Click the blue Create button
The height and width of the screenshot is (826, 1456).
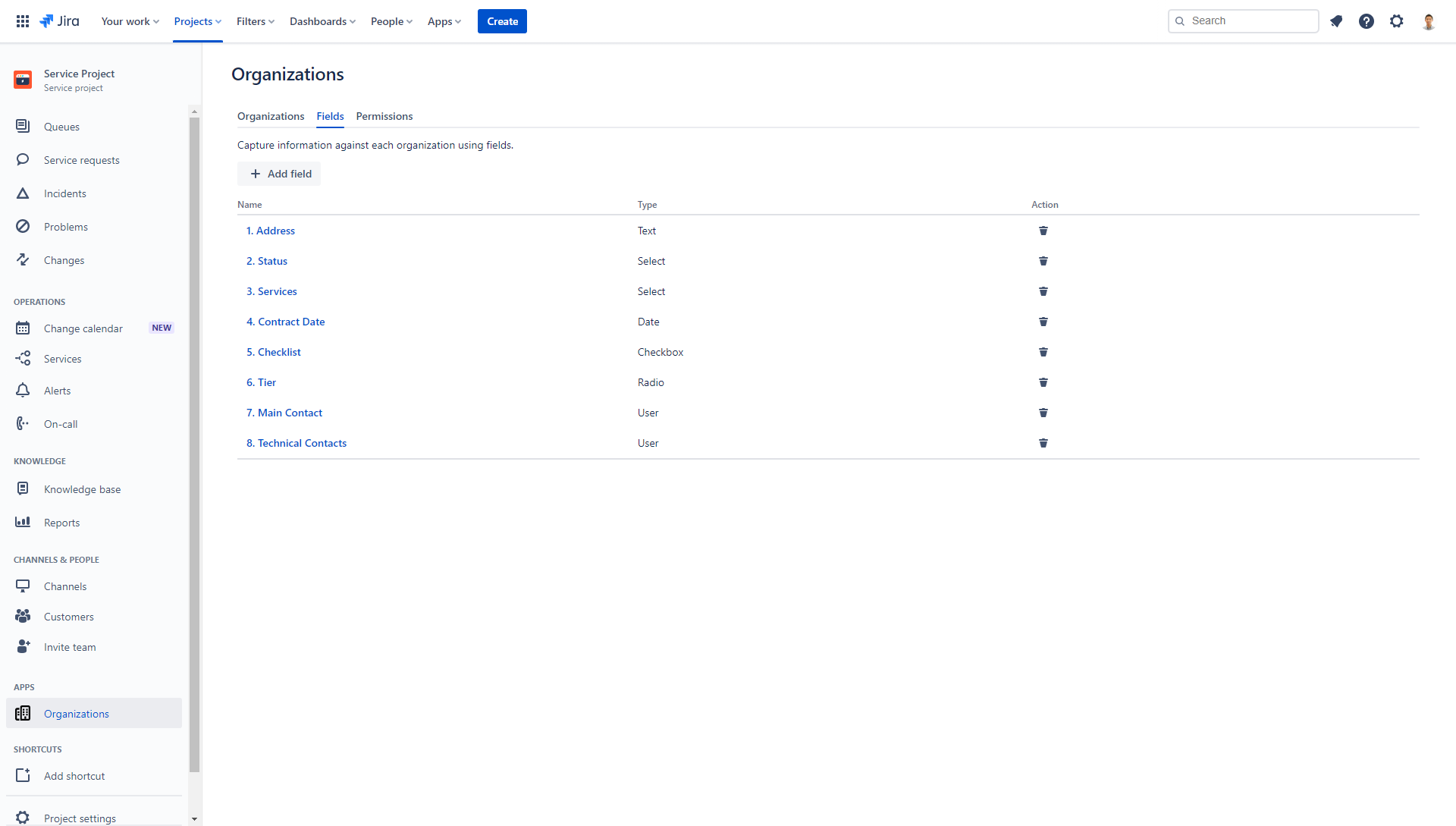(x=502, y=21)
